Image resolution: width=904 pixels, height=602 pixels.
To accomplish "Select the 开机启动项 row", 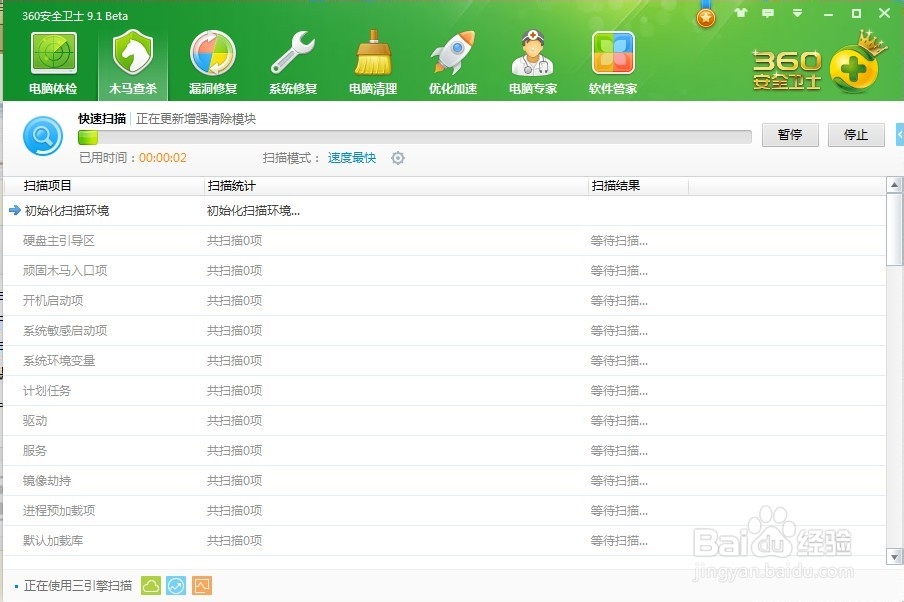I will tap(445, 300).
